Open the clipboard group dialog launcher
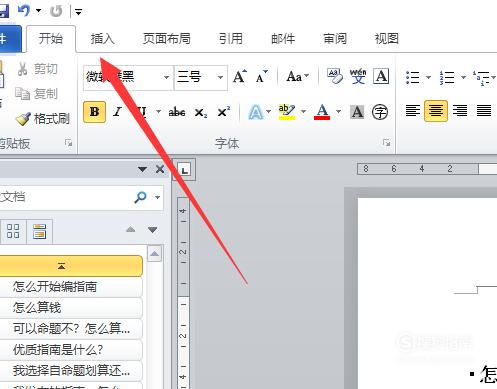This screenshot has height=389, width=497. [69, 143]
